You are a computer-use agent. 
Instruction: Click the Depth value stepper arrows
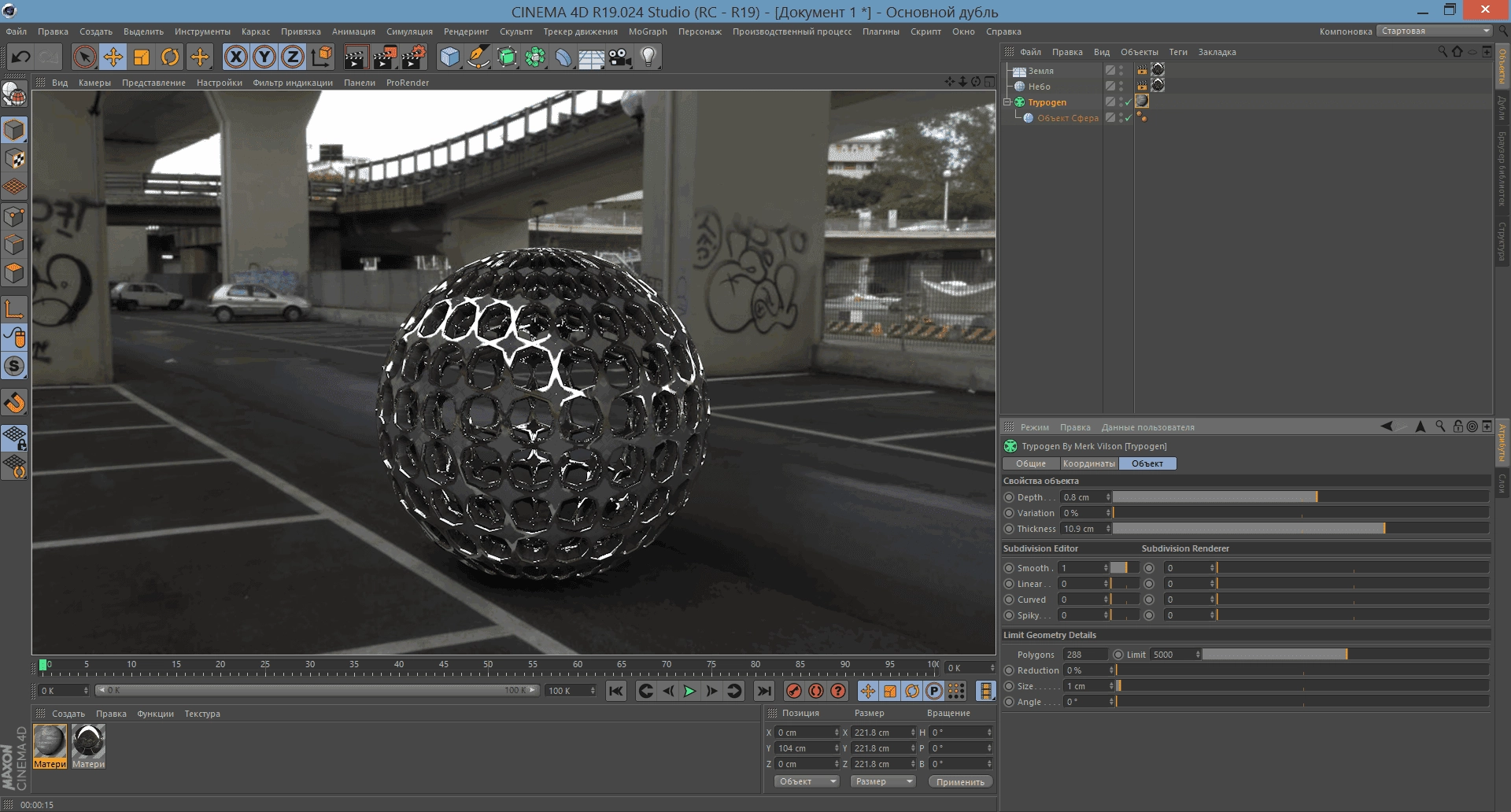[x=1108, y=497]
